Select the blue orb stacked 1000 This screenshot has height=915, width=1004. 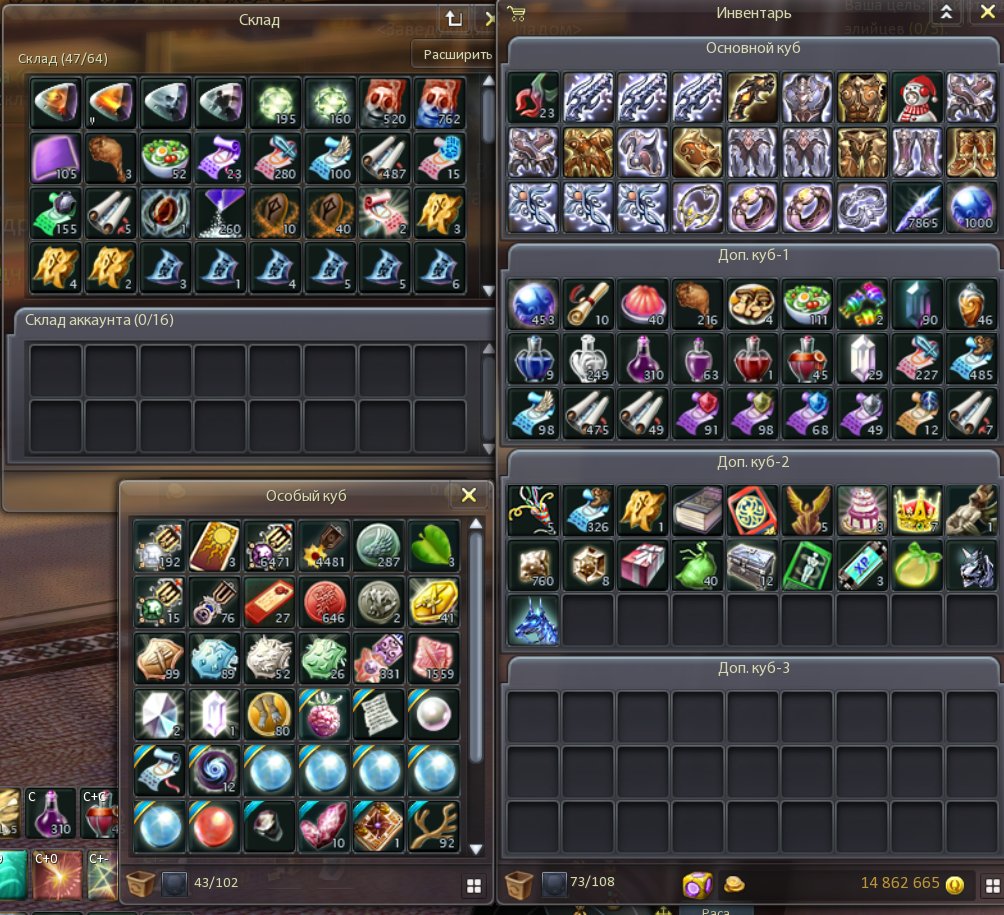[x=971, y=207]
